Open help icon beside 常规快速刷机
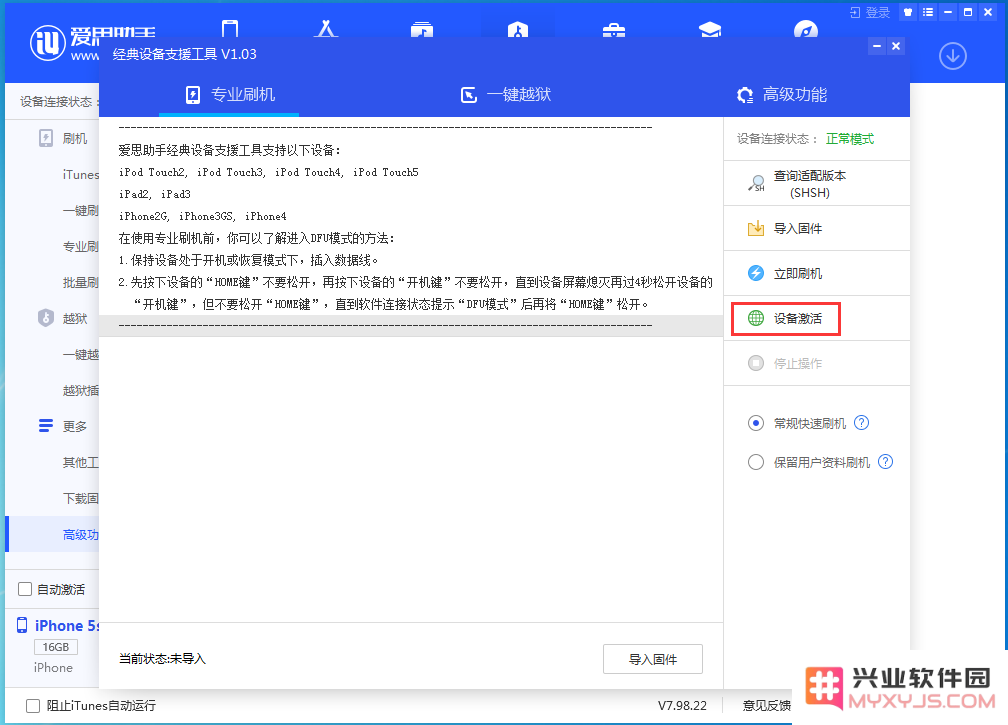The image size is (1008, 725). pos(861,422)
